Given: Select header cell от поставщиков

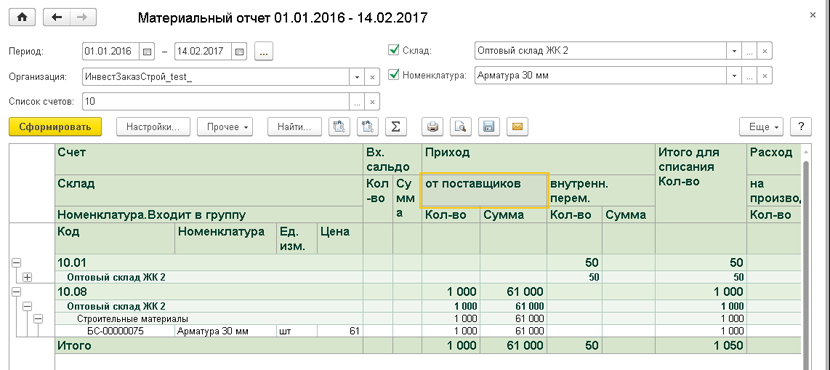Looking at the screenshot, I should (x=484, y=190).
